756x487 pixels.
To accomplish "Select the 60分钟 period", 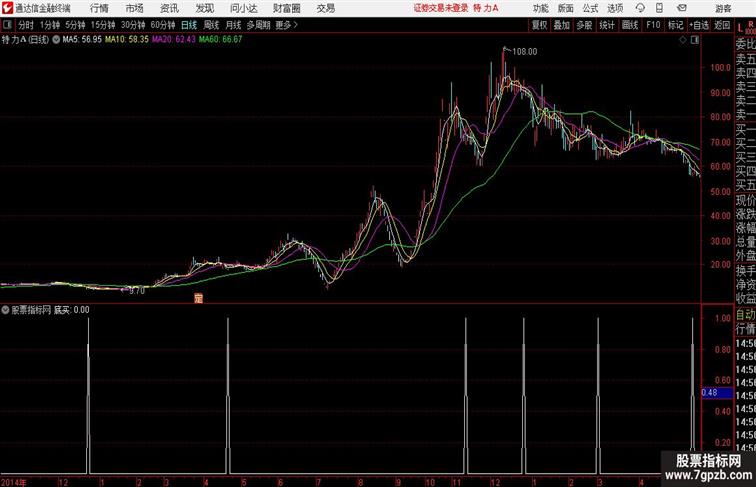I will click(x=163, y=25).
